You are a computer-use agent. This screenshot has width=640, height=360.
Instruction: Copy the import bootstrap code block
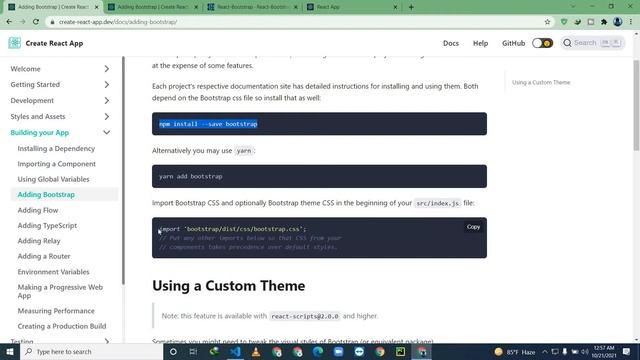[473, 227]
